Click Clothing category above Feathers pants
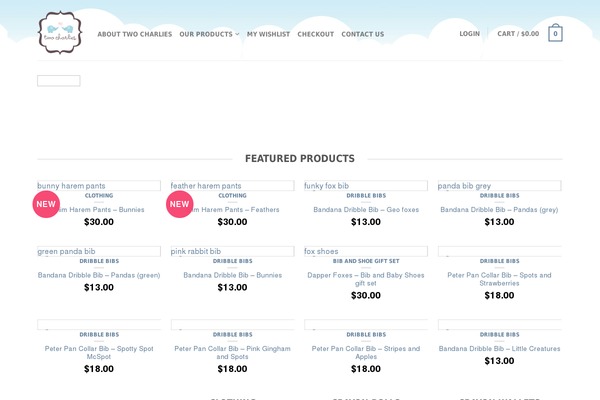The width and height of the screenshot is (600, 400). click(x=232, y=196)
